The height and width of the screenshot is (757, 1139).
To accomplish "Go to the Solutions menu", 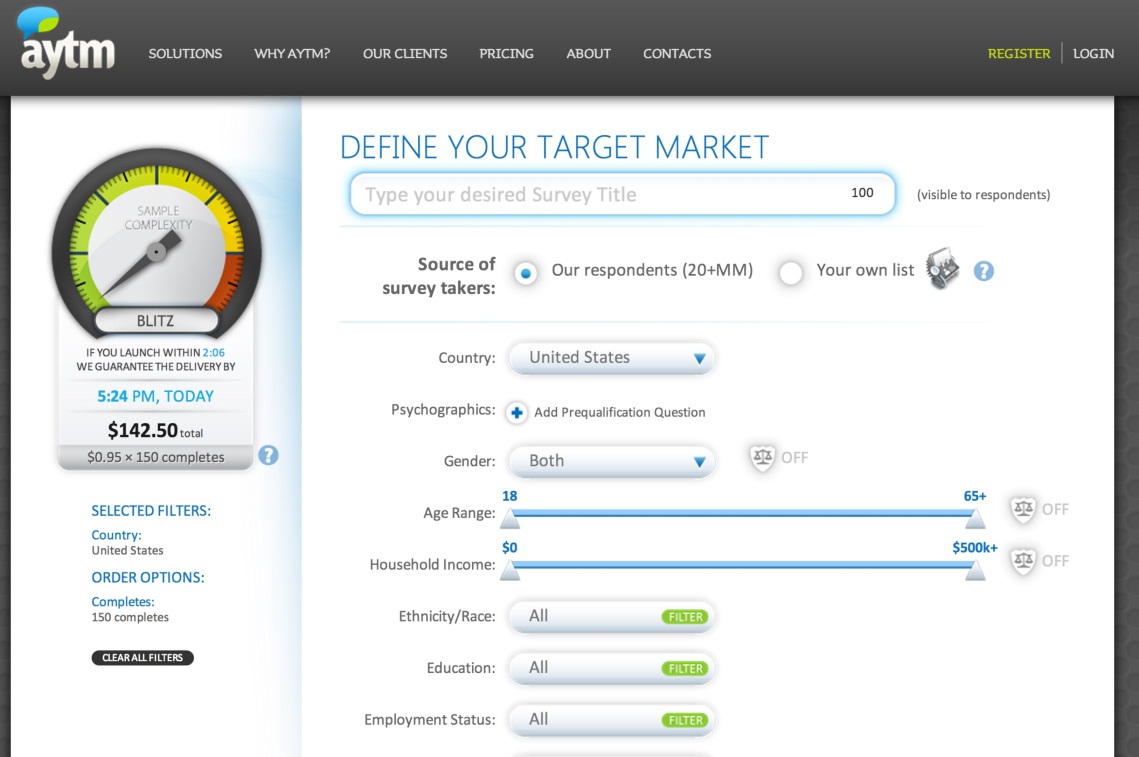I will tap(185, 54).
